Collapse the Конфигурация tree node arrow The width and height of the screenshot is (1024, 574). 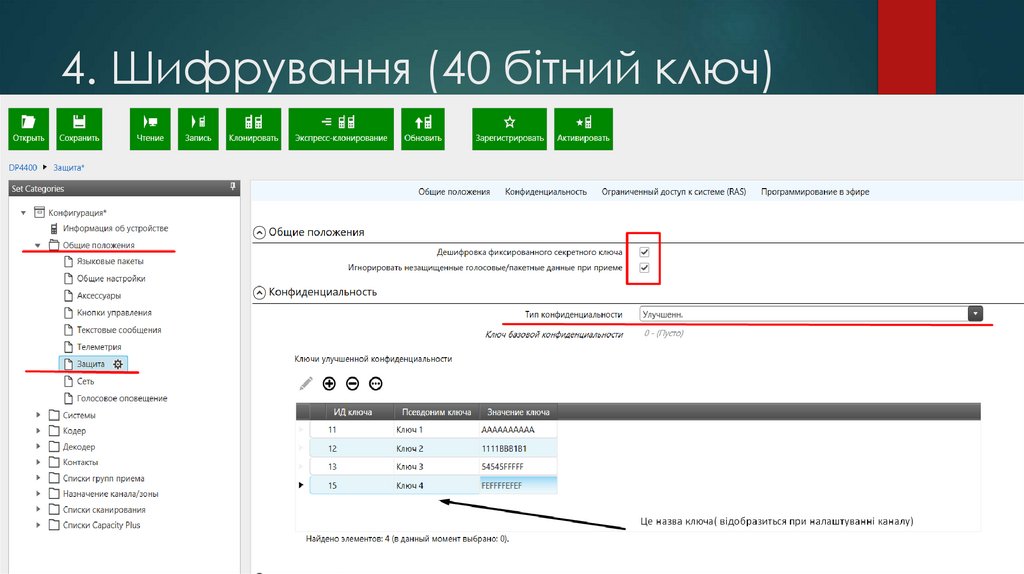click(x=24, y=212)
